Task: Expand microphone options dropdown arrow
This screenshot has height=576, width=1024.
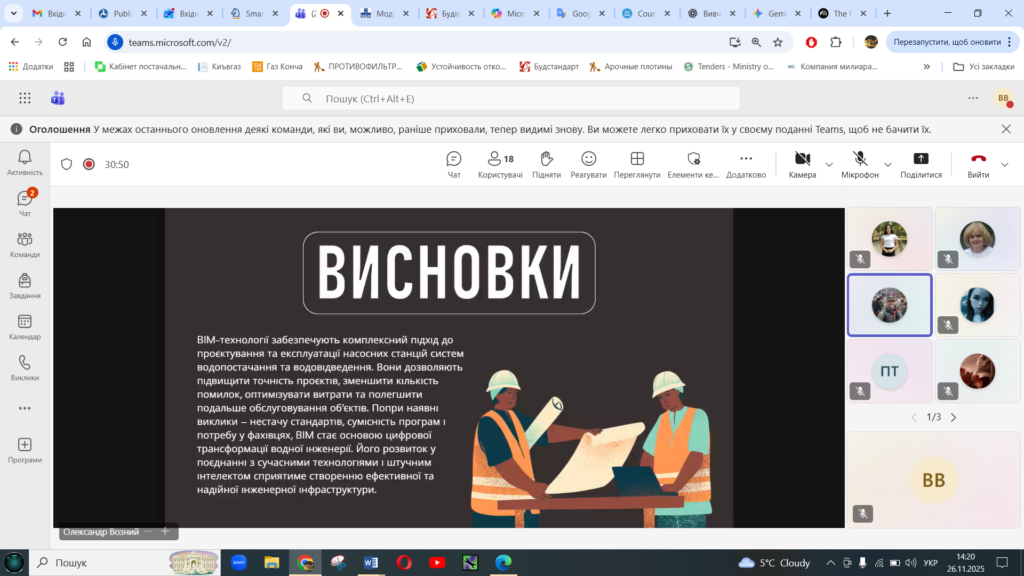Action: [x=888, y=165]
